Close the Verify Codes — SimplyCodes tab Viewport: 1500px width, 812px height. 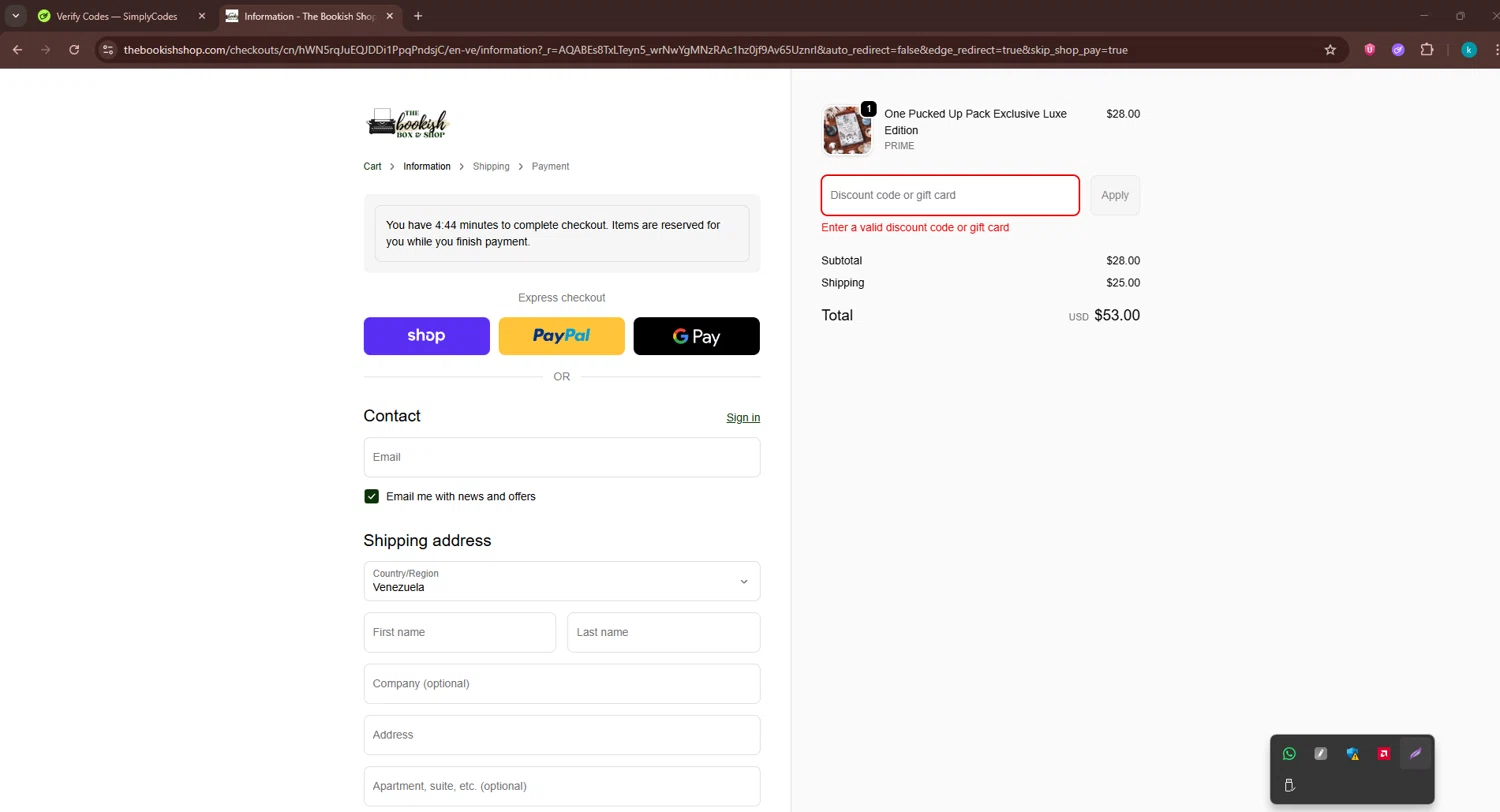tap(201, 16)
